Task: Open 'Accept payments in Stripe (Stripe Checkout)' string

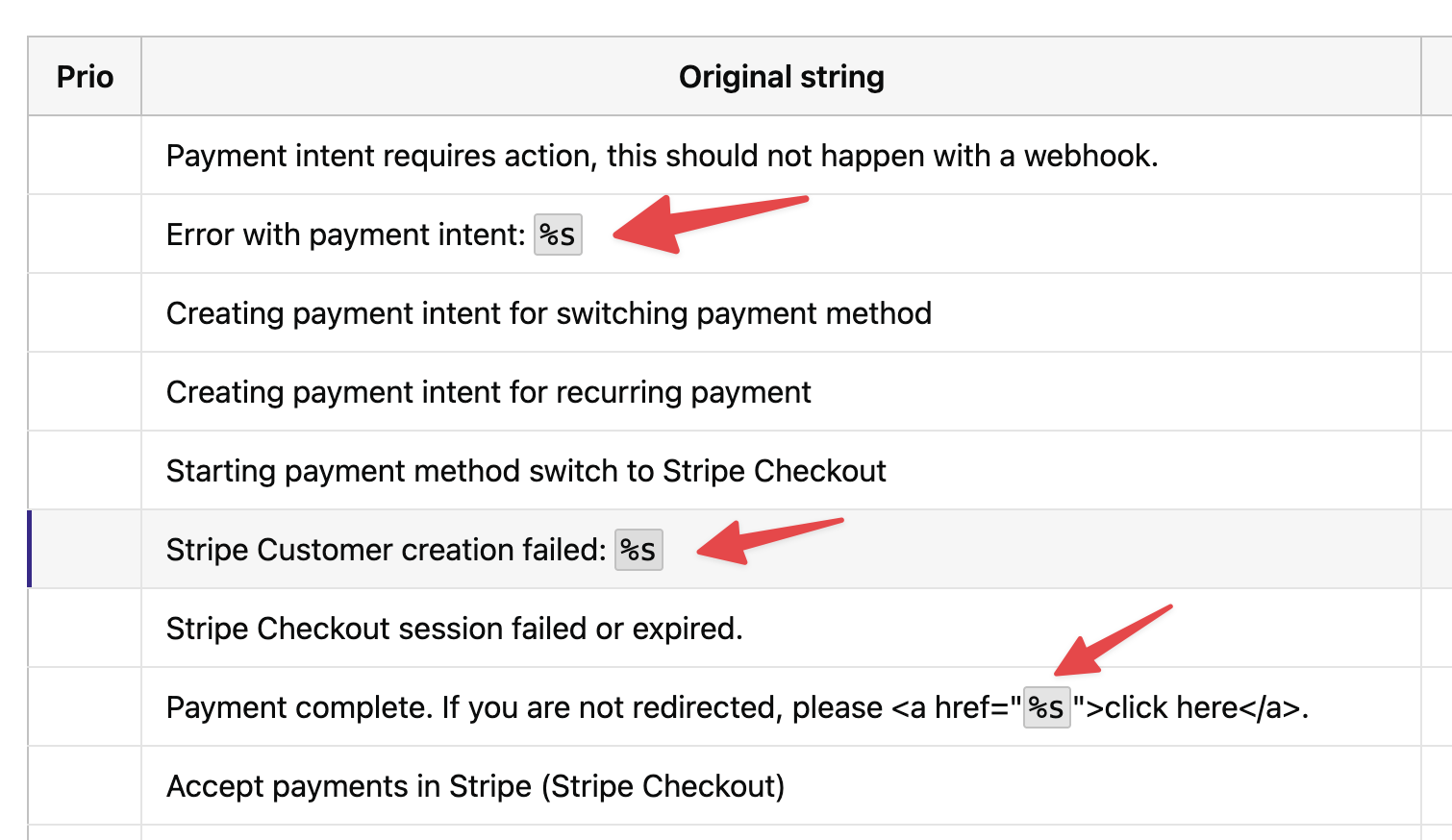Action: coord(475,786)
